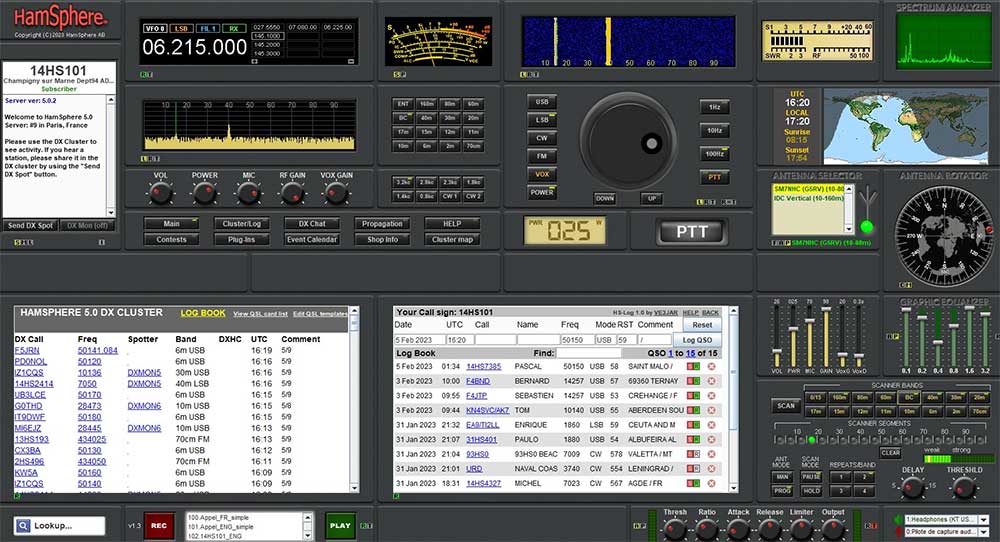
Task: Open the audio capture device dropdown
Action: (x=983, y=532)
